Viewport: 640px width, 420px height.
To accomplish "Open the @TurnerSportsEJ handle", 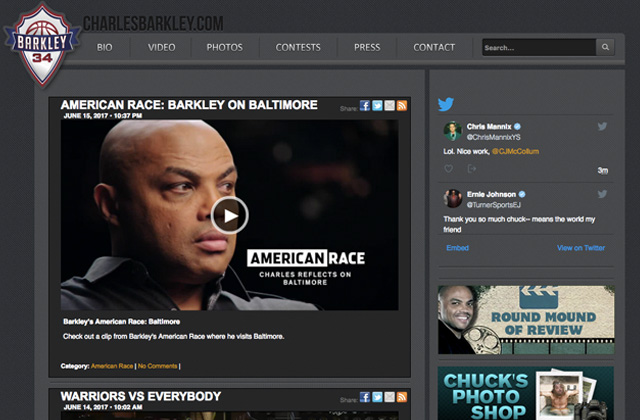I will (x=493, y=205).
